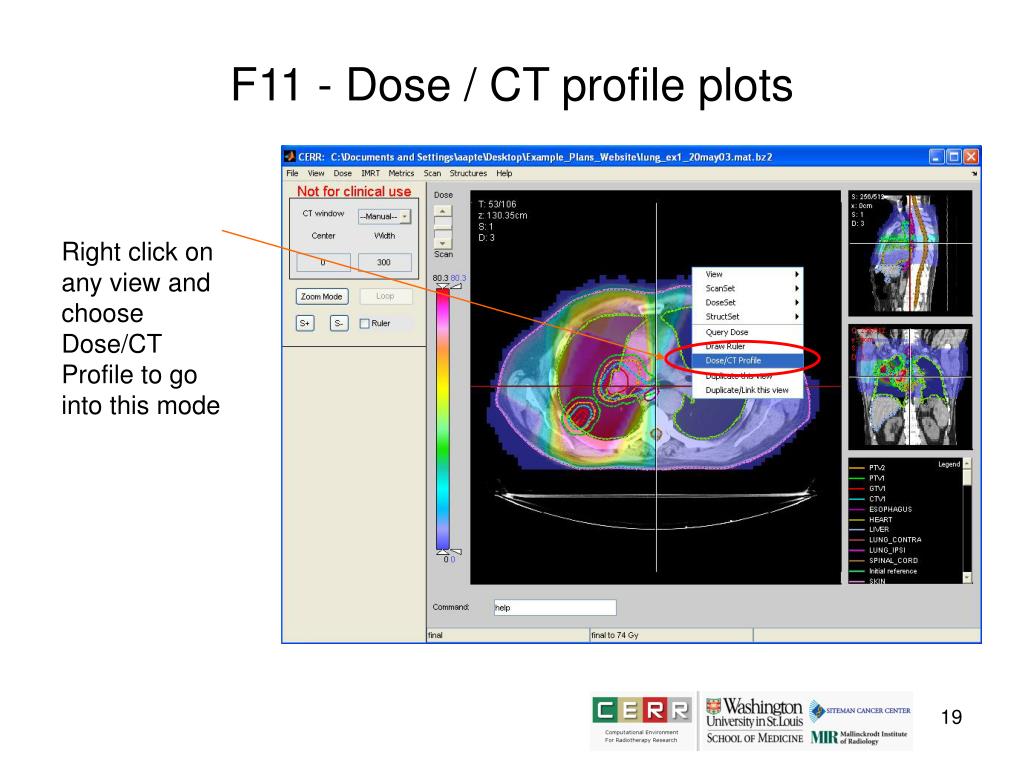This screenshot has width=1024, height=768.
Task: Click the legend scrollbar down arrow
Action: point(967,578)
